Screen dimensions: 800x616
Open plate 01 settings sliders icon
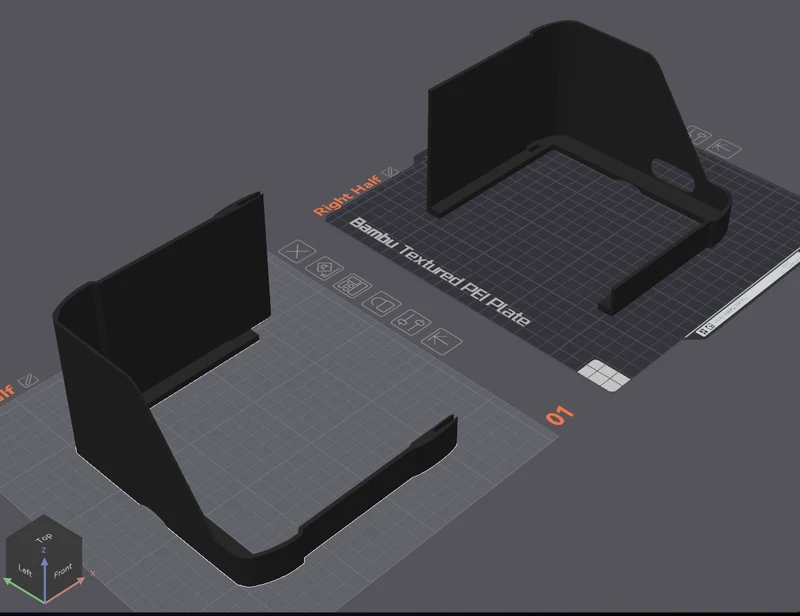411,322
